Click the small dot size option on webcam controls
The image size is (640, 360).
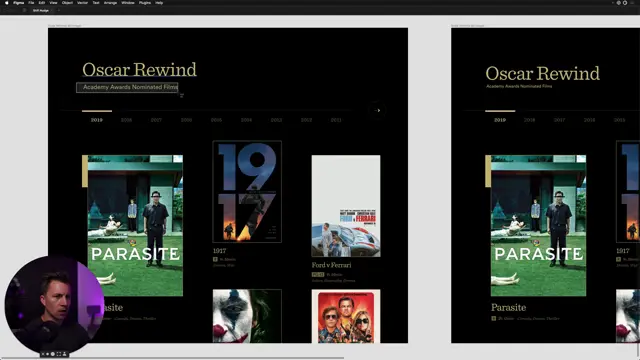pyautogui.click(x=47, y=354)
